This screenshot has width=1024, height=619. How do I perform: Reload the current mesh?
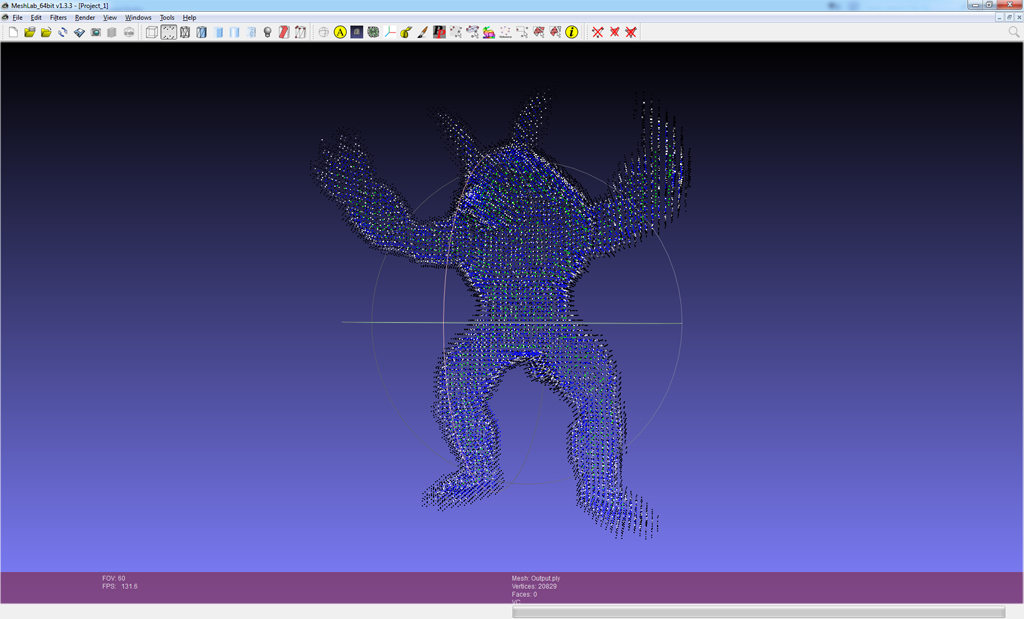(x=63, y=32)
